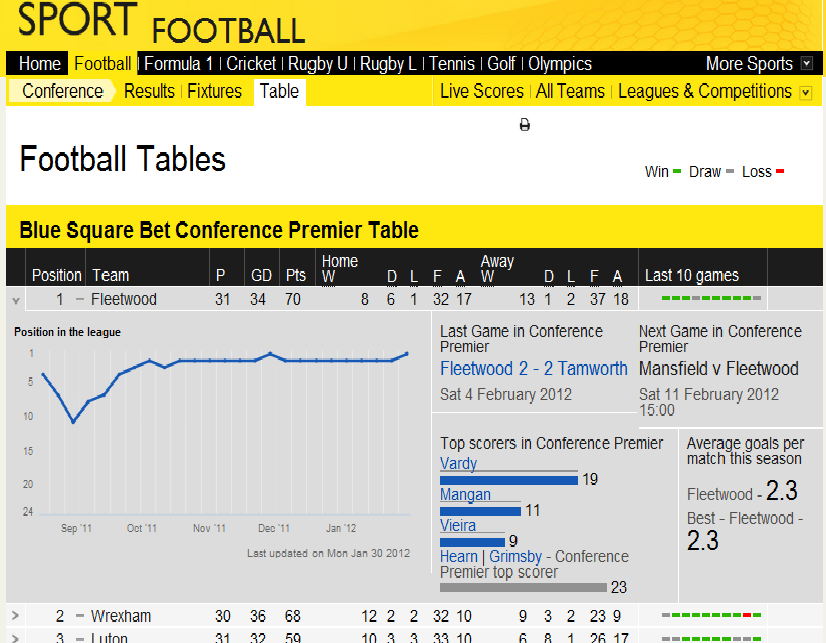
Task: Click the printer icon above the table
Action: click(525, 125)
